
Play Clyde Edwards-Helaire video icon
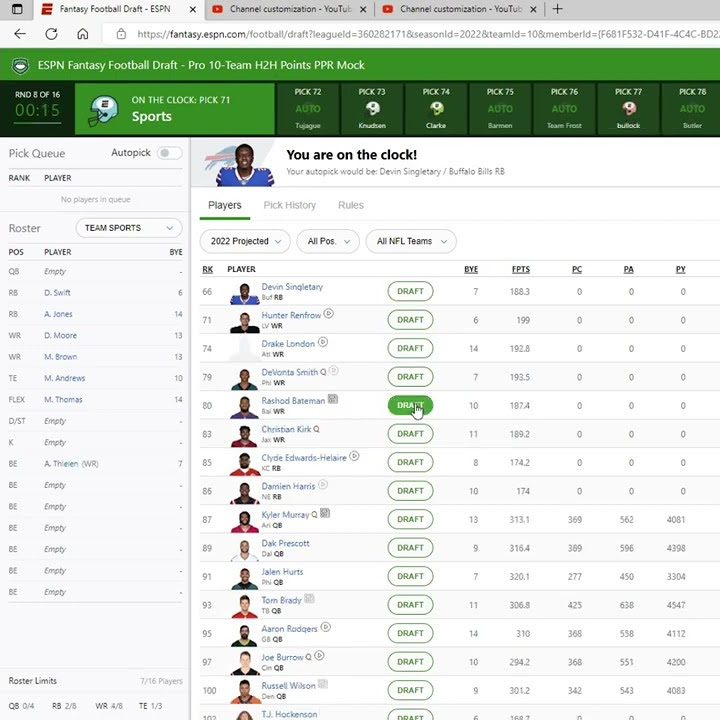(354, 456)
